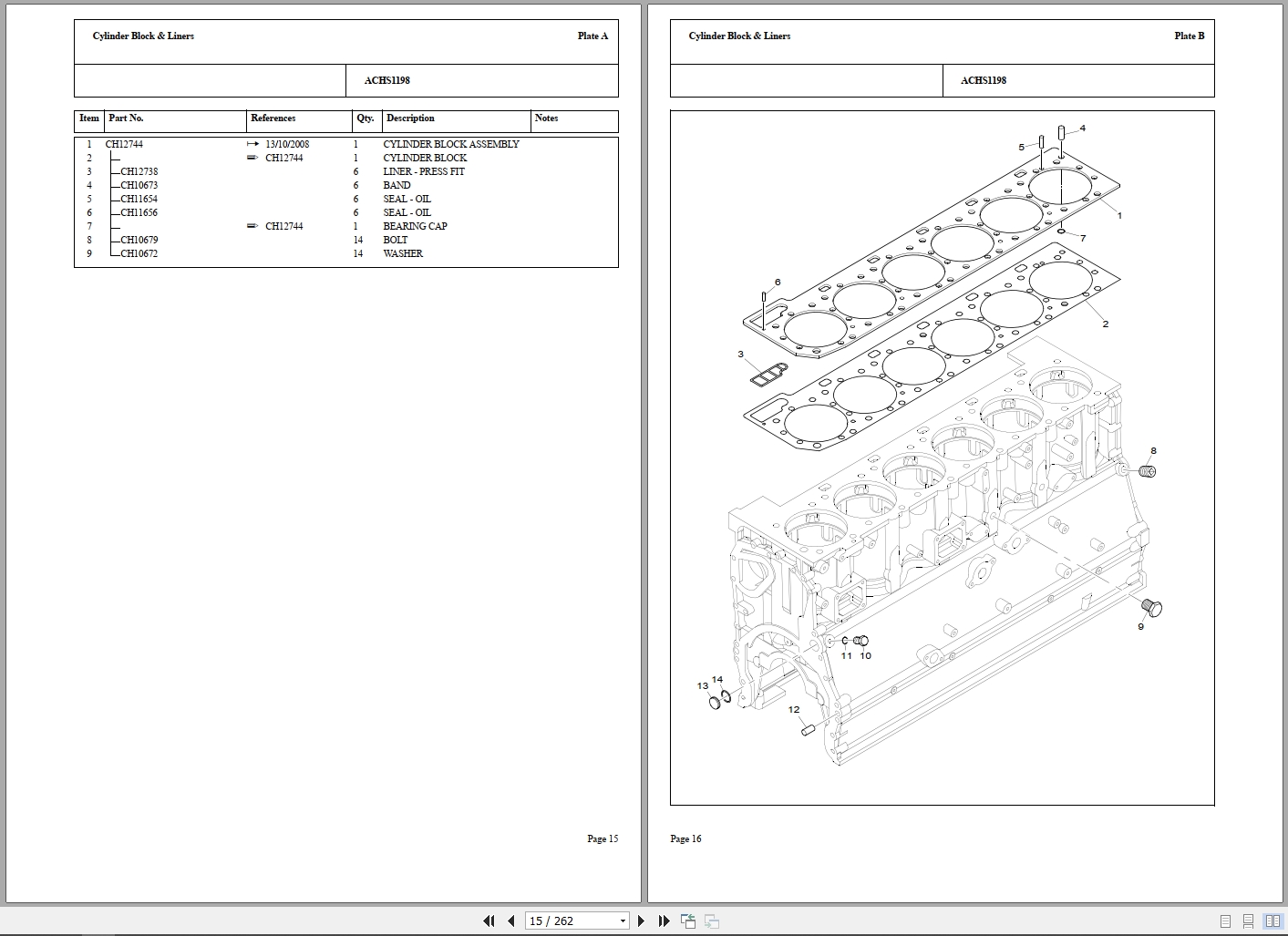Click the previous view history icon
This screenshot has width=1288, height=936.
[688, 921]
